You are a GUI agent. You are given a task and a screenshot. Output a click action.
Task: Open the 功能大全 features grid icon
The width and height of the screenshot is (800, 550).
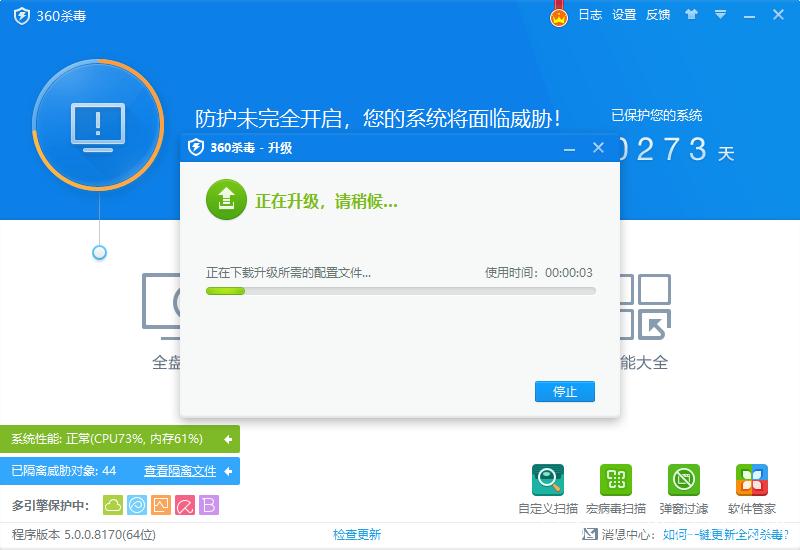pos(645,307)
